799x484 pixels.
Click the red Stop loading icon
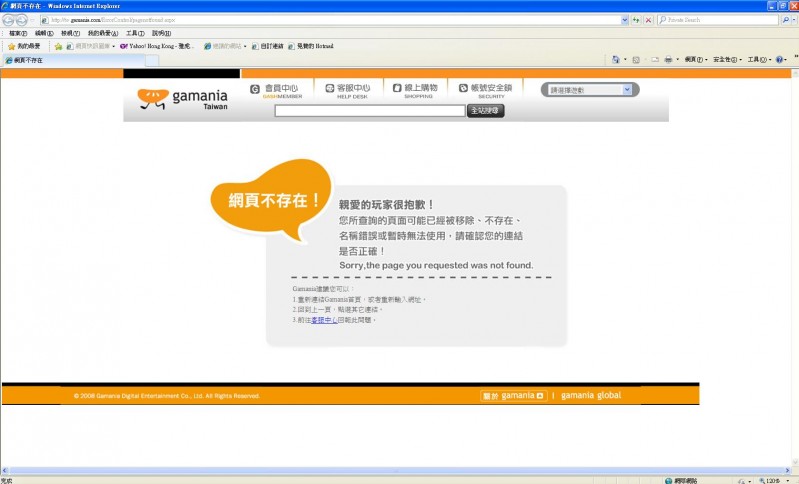pyautogui.click(x=648, y=20)
